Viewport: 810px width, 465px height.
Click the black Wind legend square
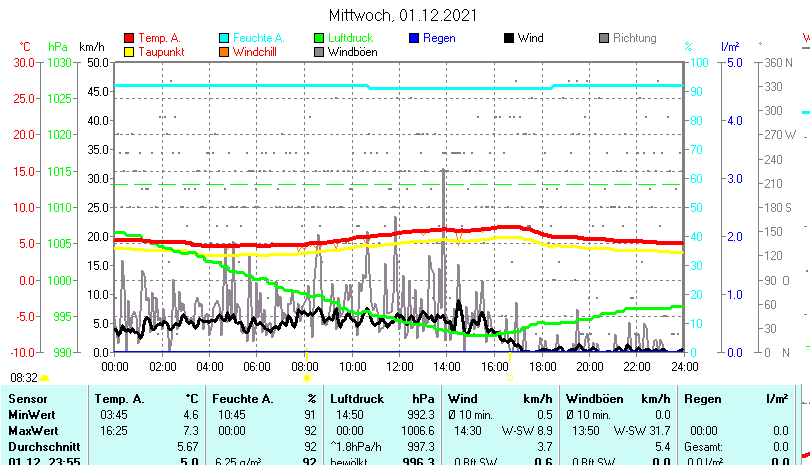(x=509, y=39)
